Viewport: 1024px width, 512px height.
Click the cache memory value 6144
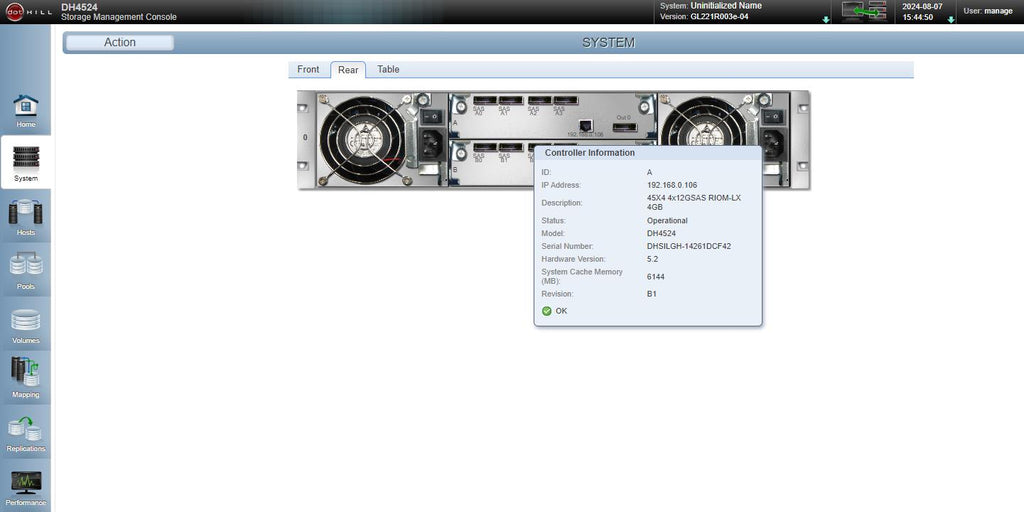(656, 277)
